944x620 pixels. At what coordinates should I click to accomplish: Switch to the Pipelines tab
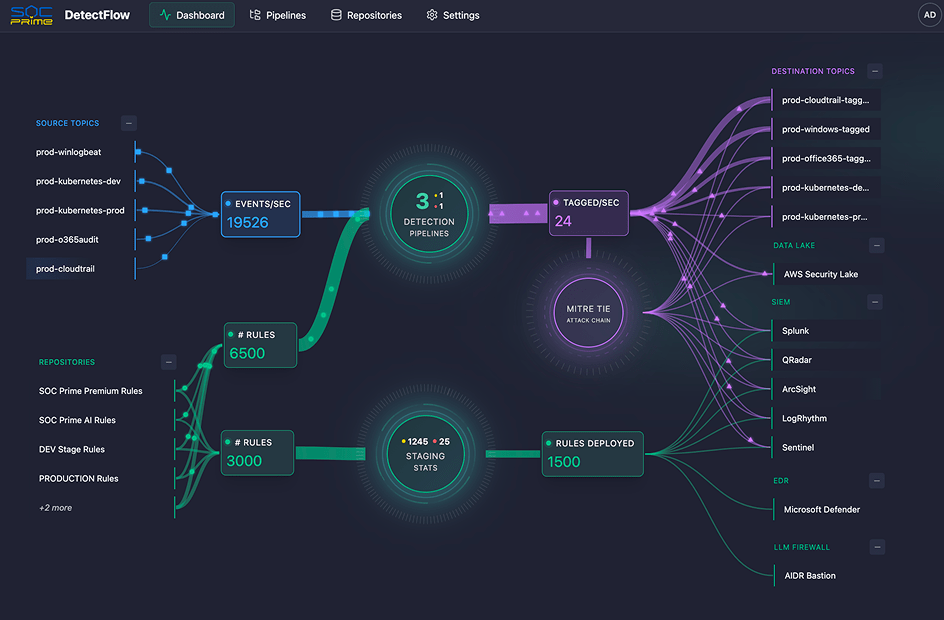(278, 15)
